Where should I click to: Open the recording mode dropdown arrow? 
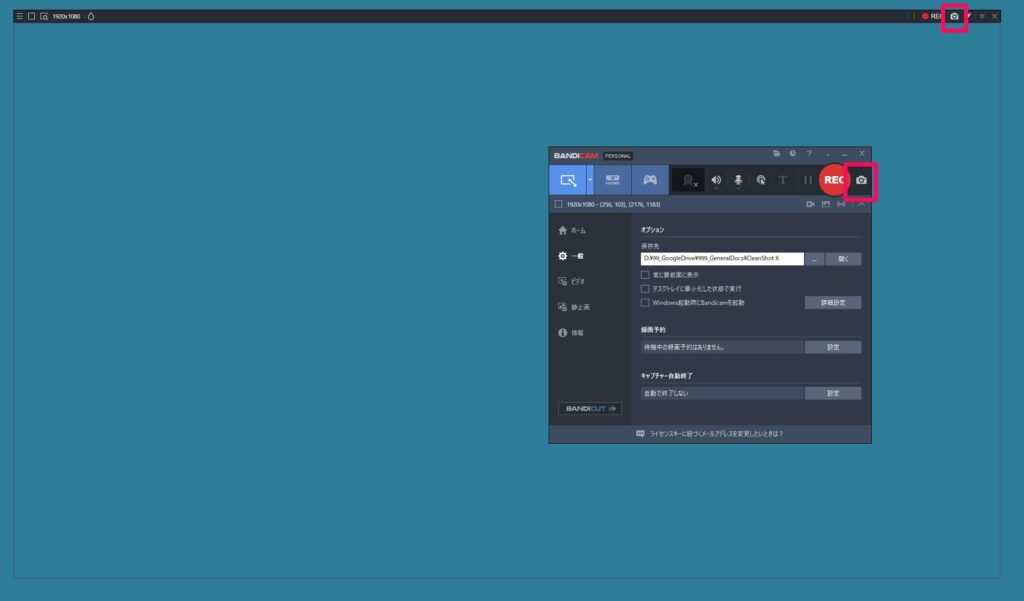click(590, 180)
